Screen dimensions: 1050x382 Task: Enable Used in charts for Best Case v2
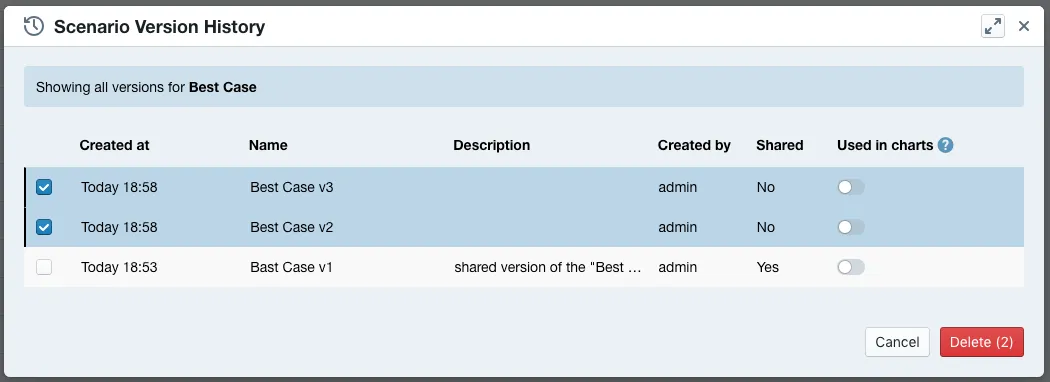(851, 227)
